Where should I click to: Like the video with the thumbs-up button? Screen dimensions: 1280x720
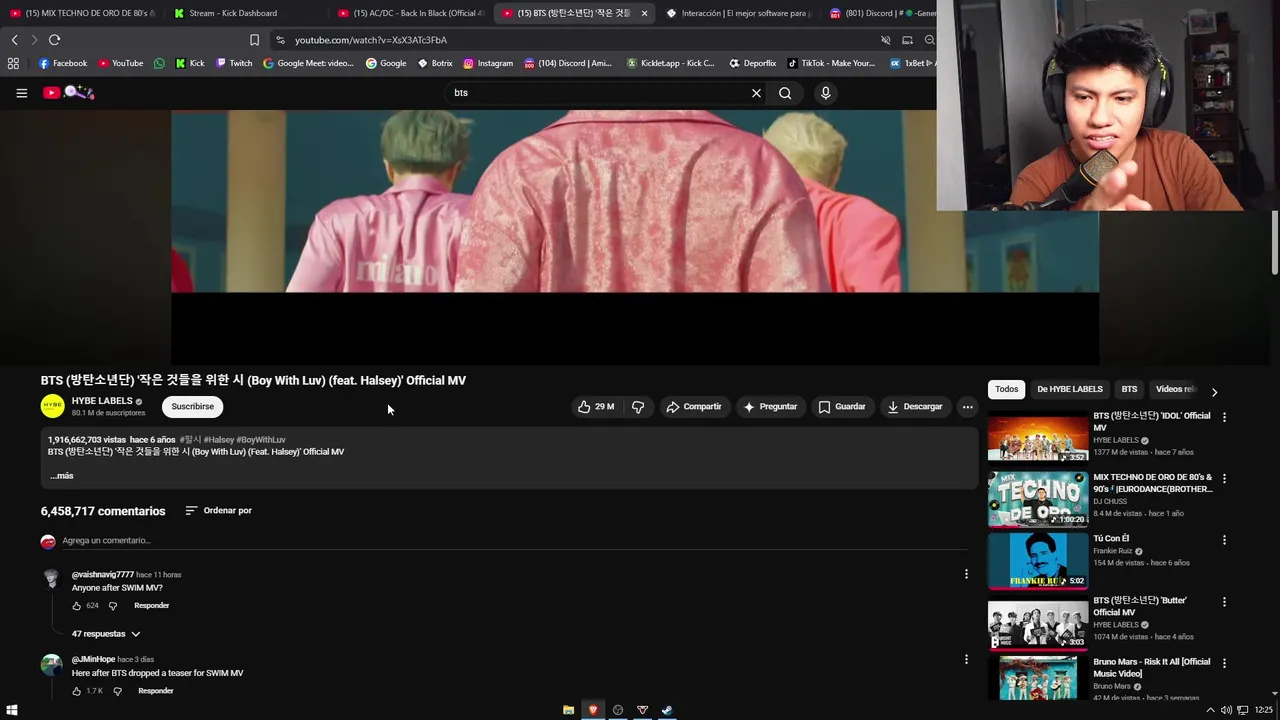tap(596, 407)
